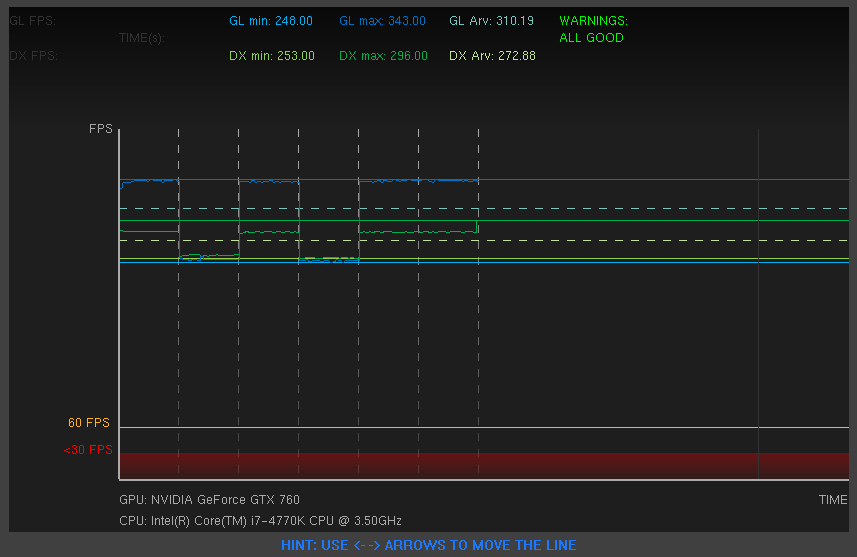Click the WARNINGS label
Viewport: 857px width, 557px height.
click(x=594, y=21)
